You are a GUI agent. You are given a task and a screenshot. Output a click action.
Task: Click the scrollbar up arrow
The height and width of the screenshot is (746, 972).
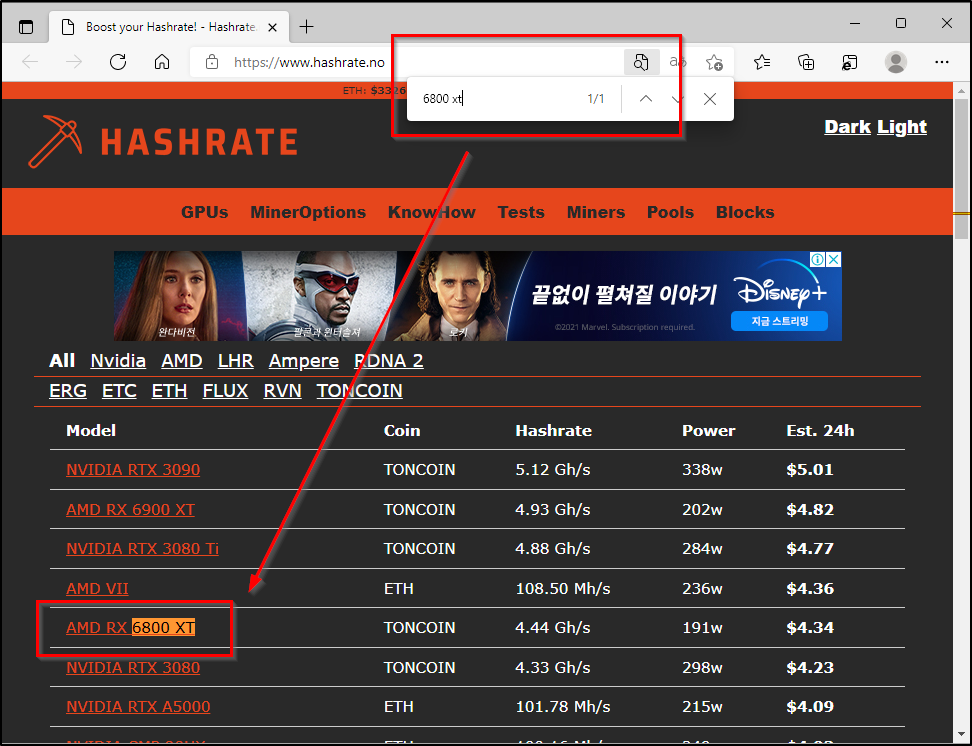coord(961,91)
